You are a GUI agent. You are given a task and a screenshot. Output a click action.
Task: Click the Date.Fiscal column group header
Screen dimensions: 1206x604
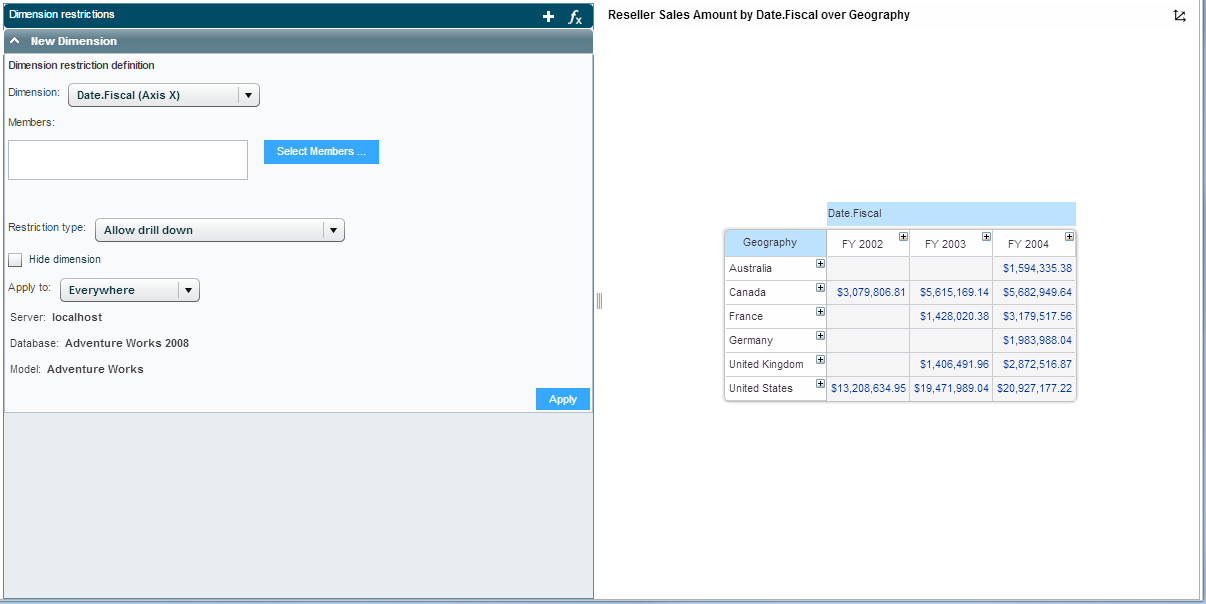[x=951, y=213]
